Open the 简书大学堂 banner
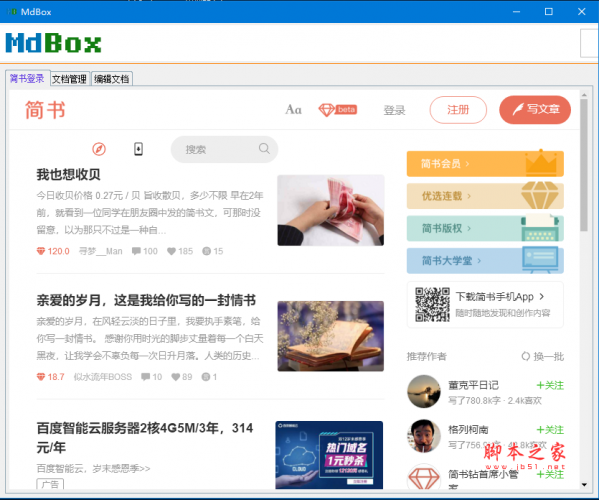 [x=485, y=261]
